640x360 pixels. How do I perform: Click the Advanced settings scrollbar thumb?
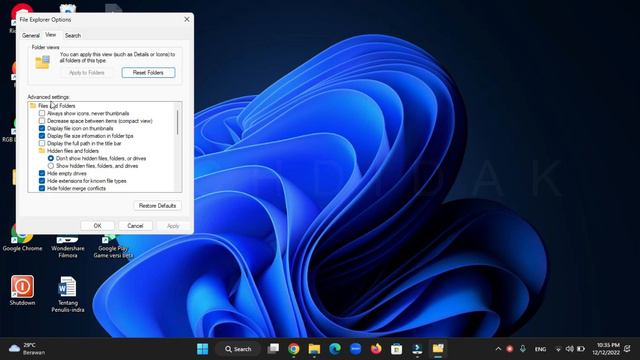point(178,121)
